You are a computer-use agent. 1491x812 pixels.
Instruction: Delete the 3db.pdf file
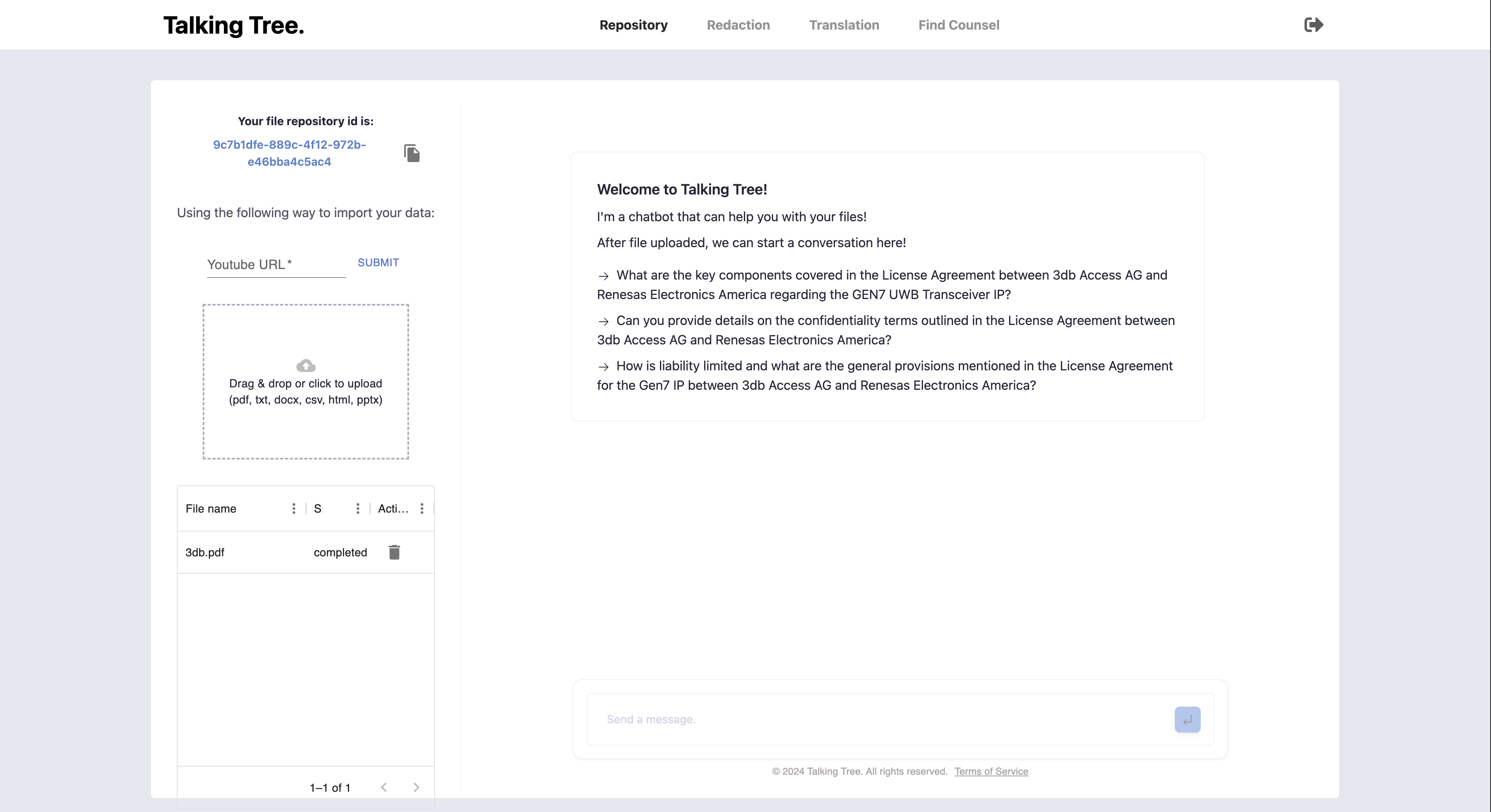(x=394, y=552)
